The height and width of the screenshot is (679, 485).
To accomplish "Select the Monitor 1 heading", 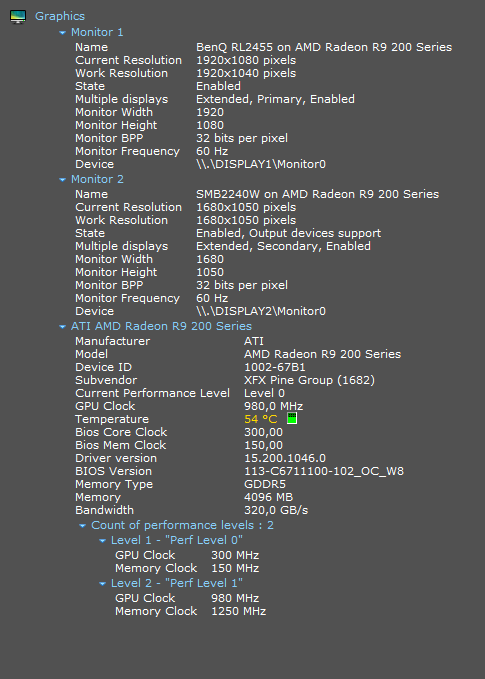I will (97, 32).
